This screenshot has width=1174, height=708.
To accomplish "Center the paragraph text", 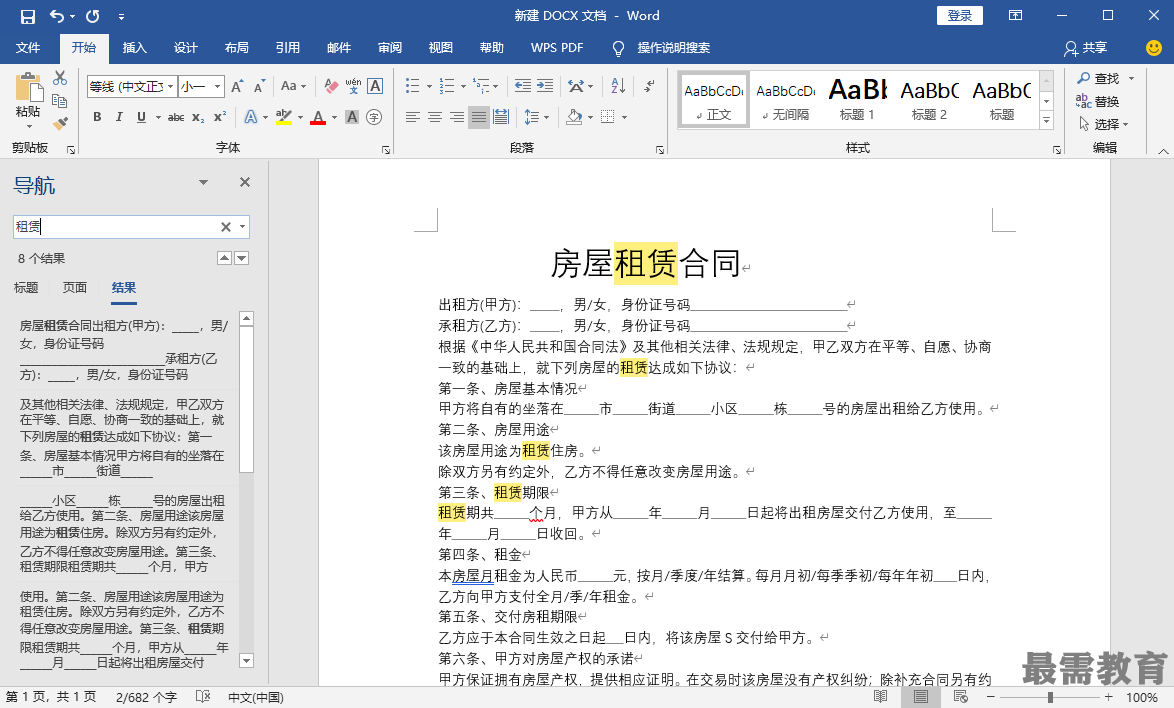I will 434,118.
